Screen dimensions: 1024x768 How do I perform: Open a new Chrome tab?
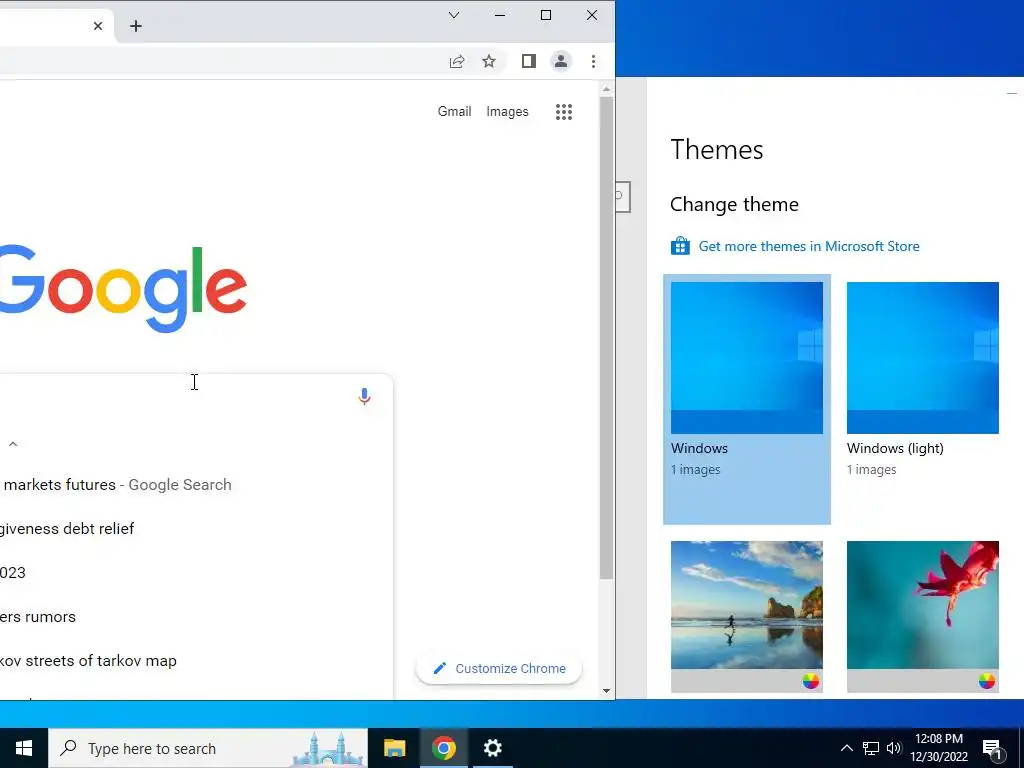coord(136,26)
